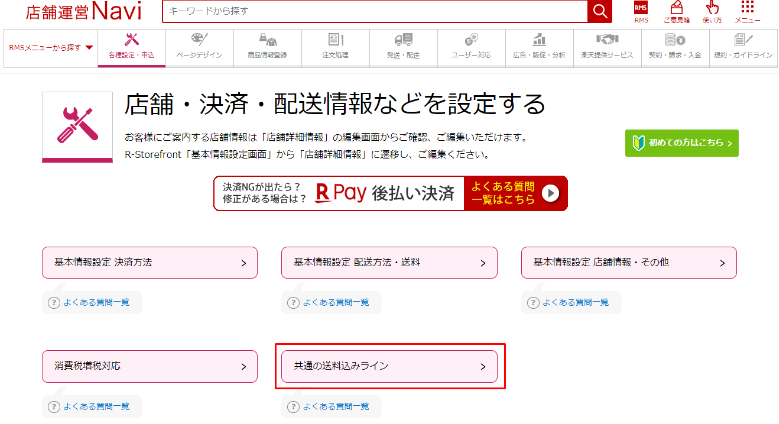Image resolution: width=779 pixels, height=424 pixels.
Task: Open the メニュー grid icon
Action: tap(747, 12)
